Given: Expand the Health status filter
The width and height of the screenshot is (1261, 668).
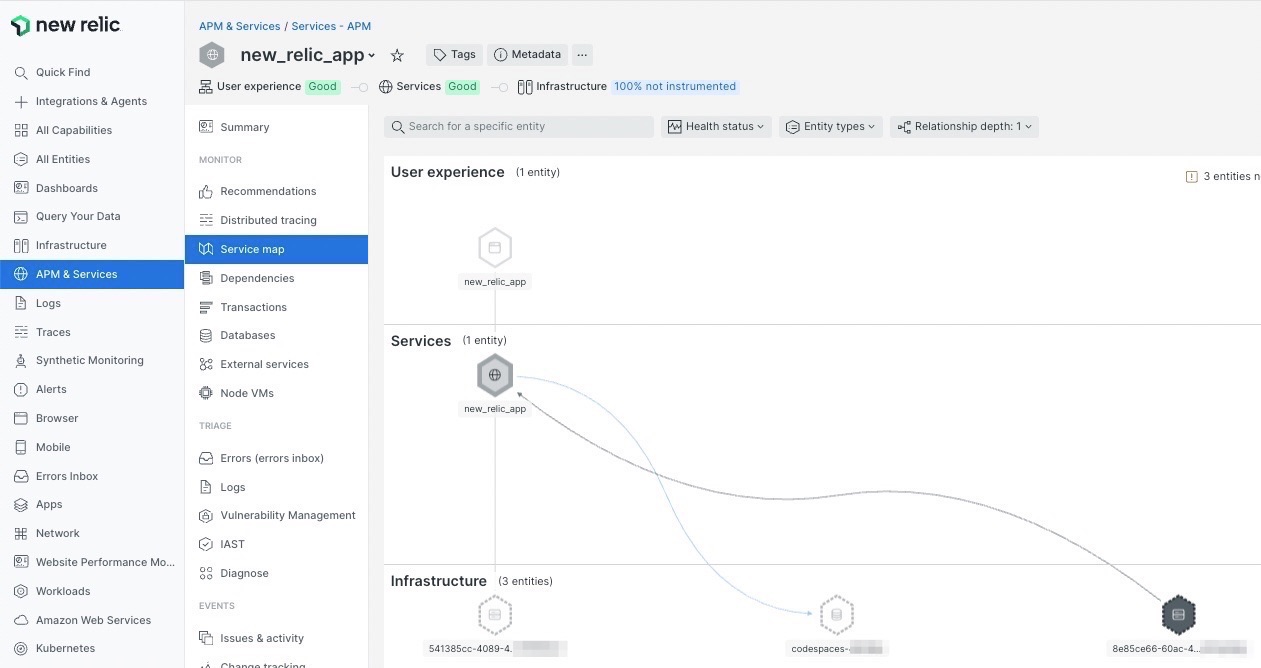Looking at the screenshot, I should [716, 127].
